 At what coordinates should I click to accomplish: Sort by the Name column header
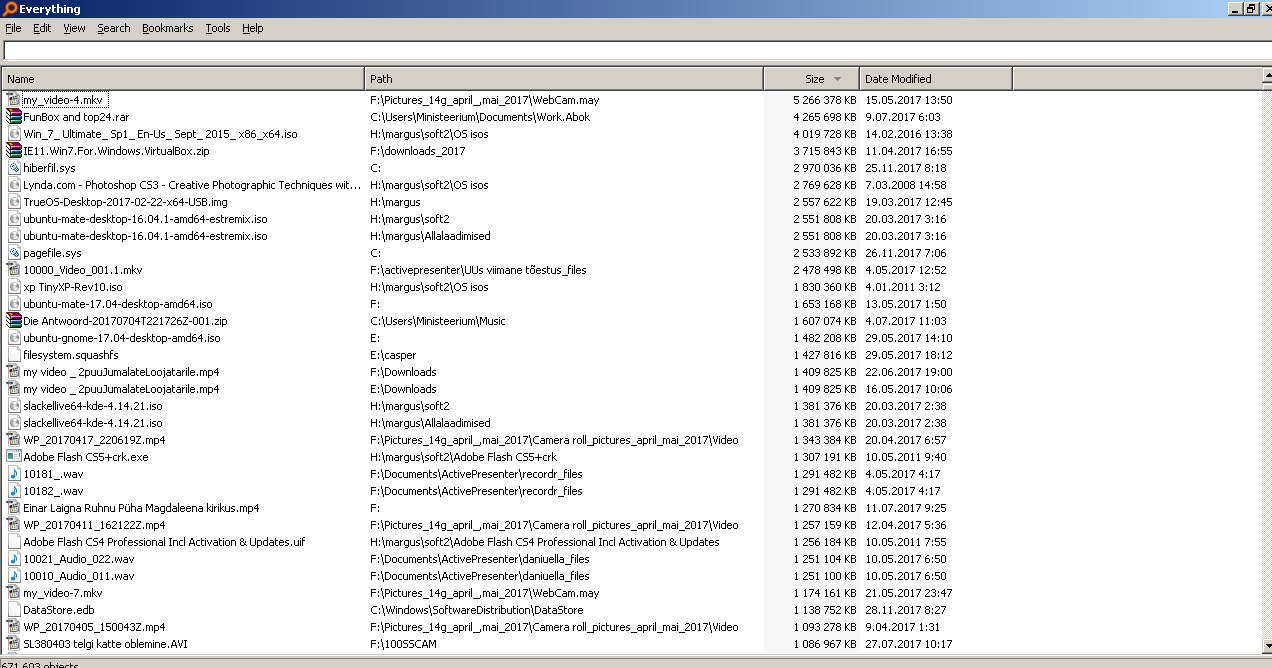(183, 79)
